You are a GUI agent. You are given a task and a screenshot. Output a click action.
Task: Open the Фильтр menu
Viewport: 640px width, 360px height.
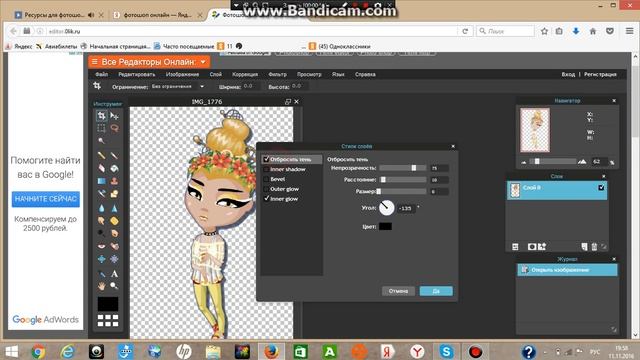(278, 74)
